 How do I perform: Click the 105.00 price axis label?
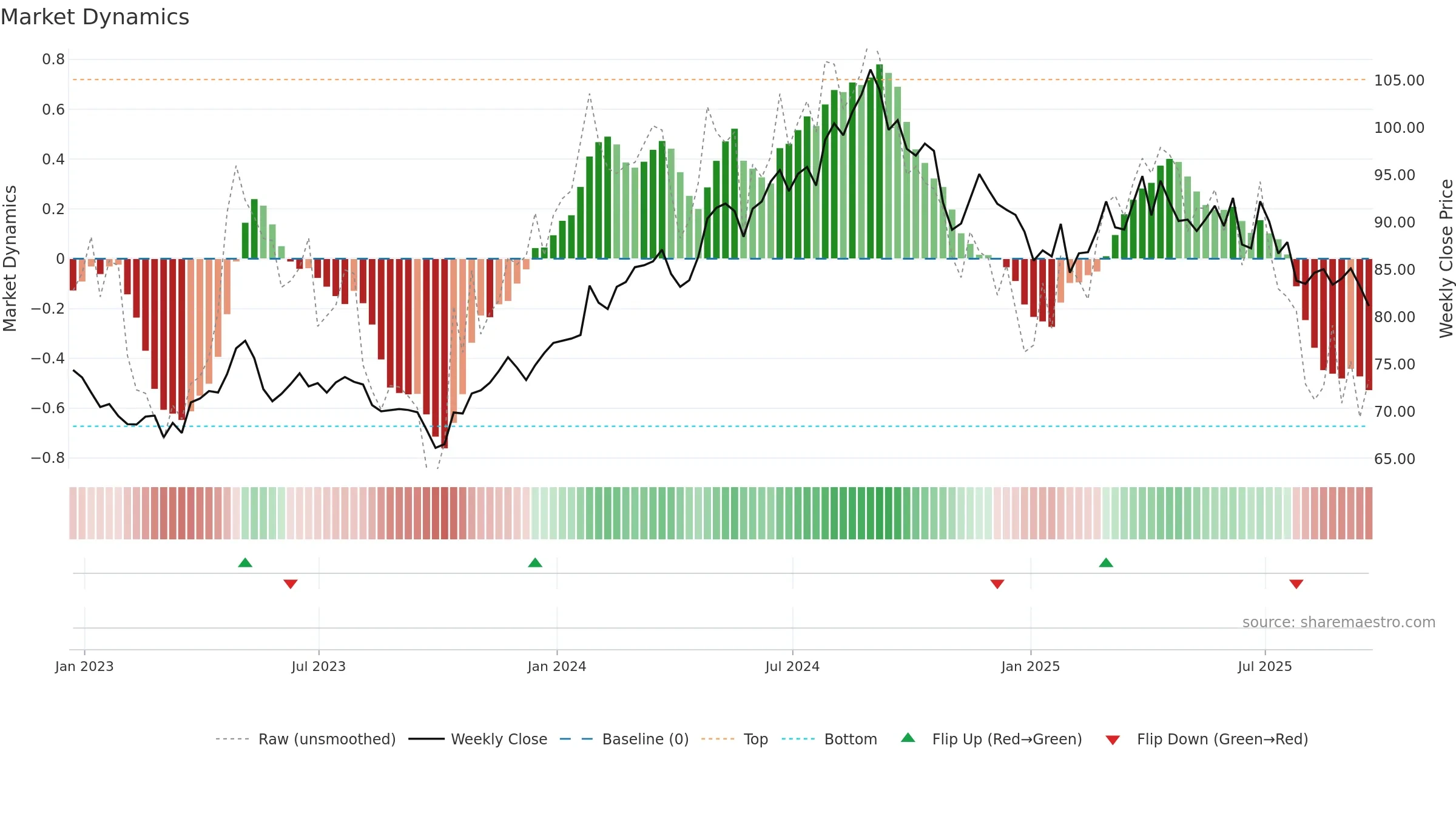pyautogui.click(x=1399, y=80)
